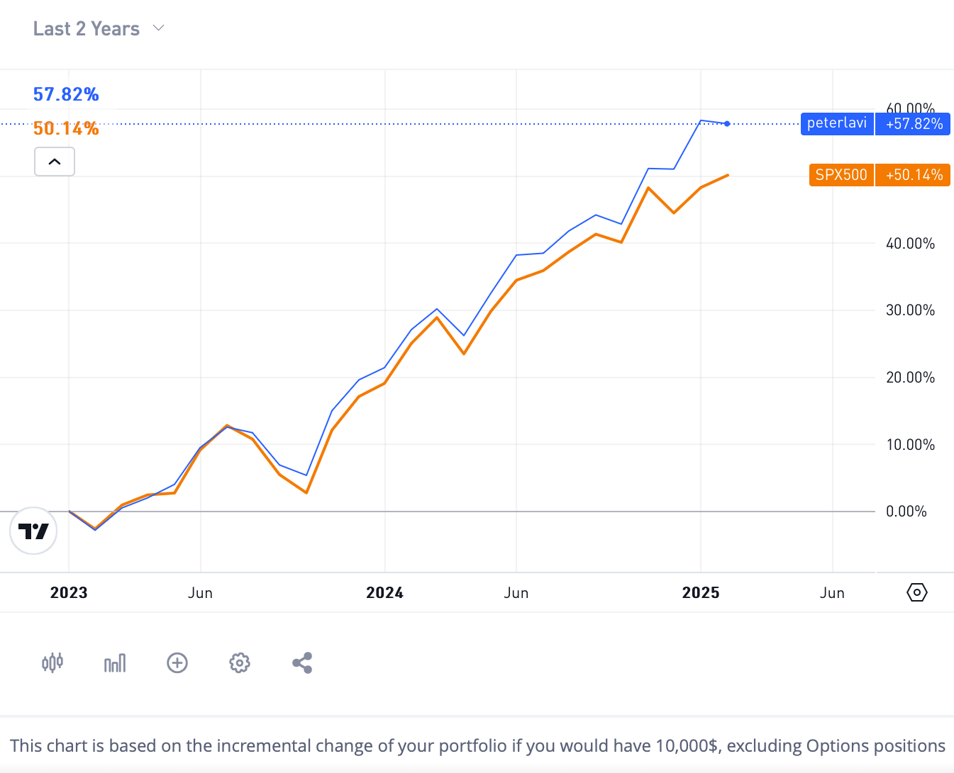
Task: Click the 2023 label on time axis
Action: pos(69,593)
